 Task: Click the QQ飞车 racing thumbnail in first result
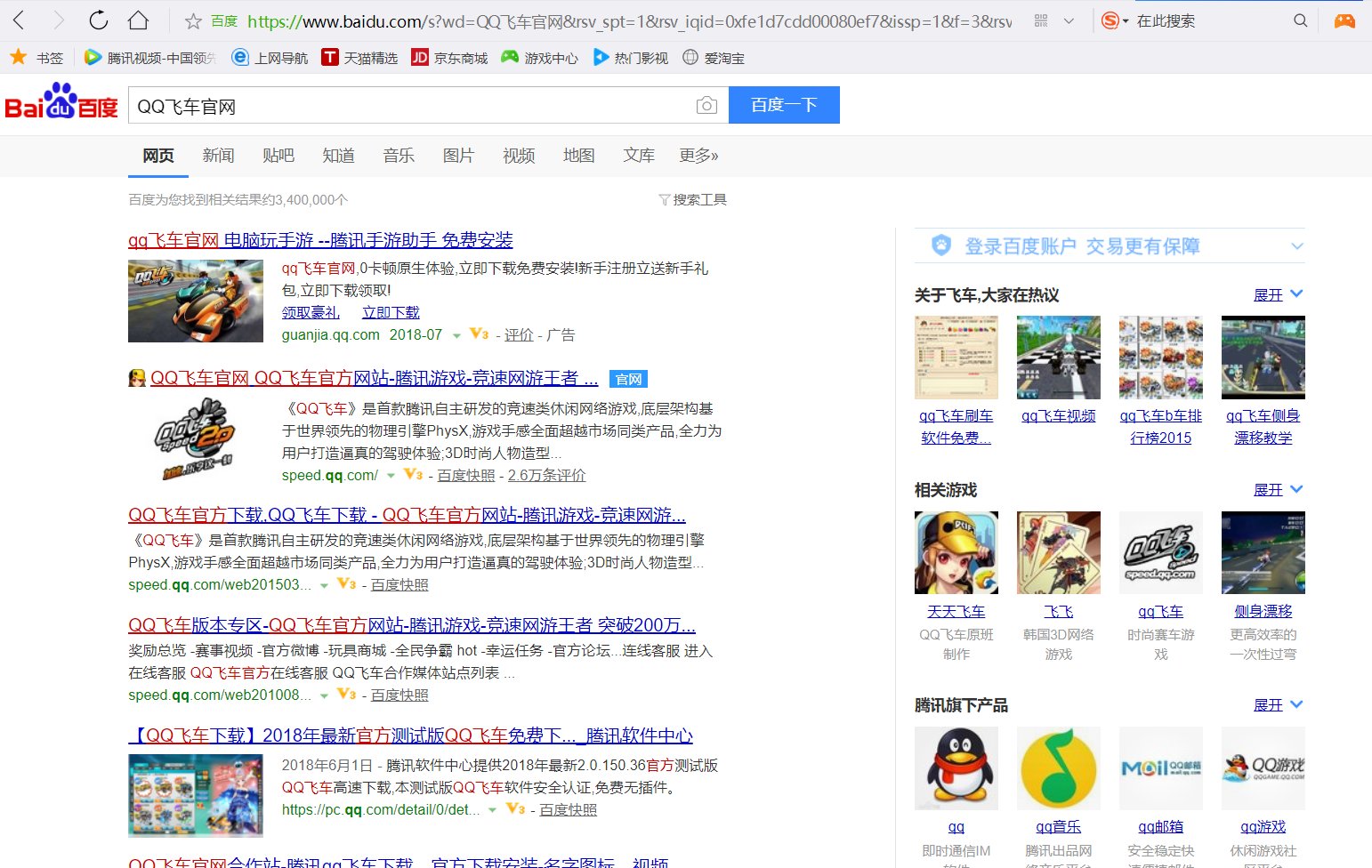point(195,301)
